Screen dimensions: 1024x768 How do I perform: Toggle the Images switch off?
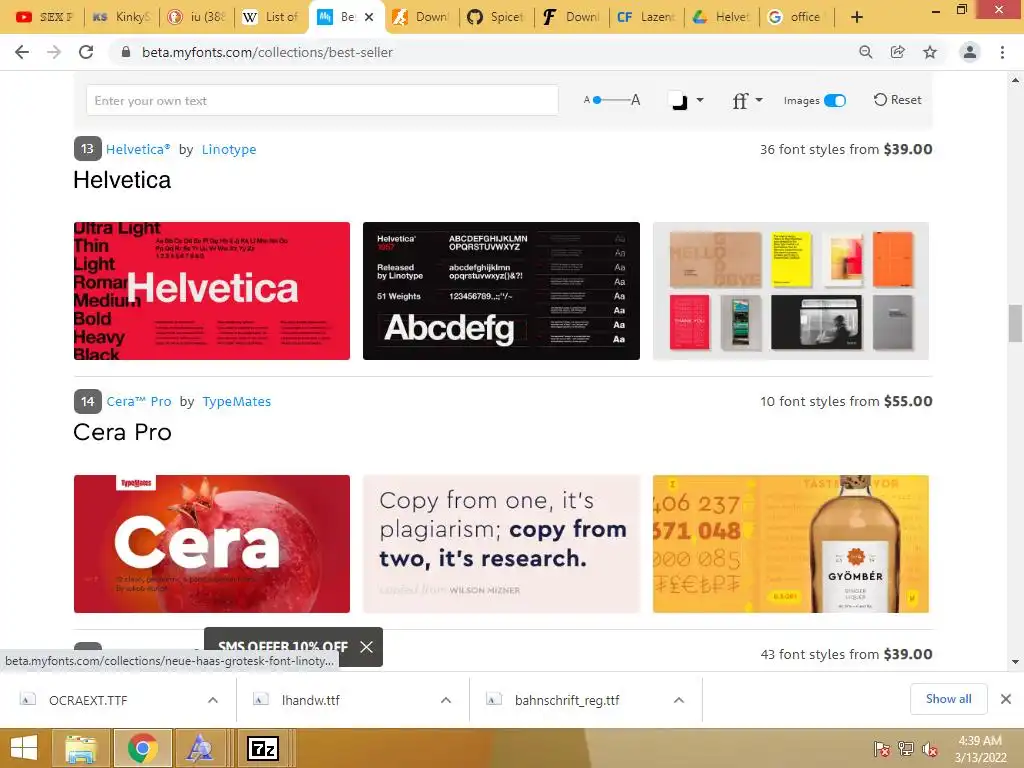835,101
